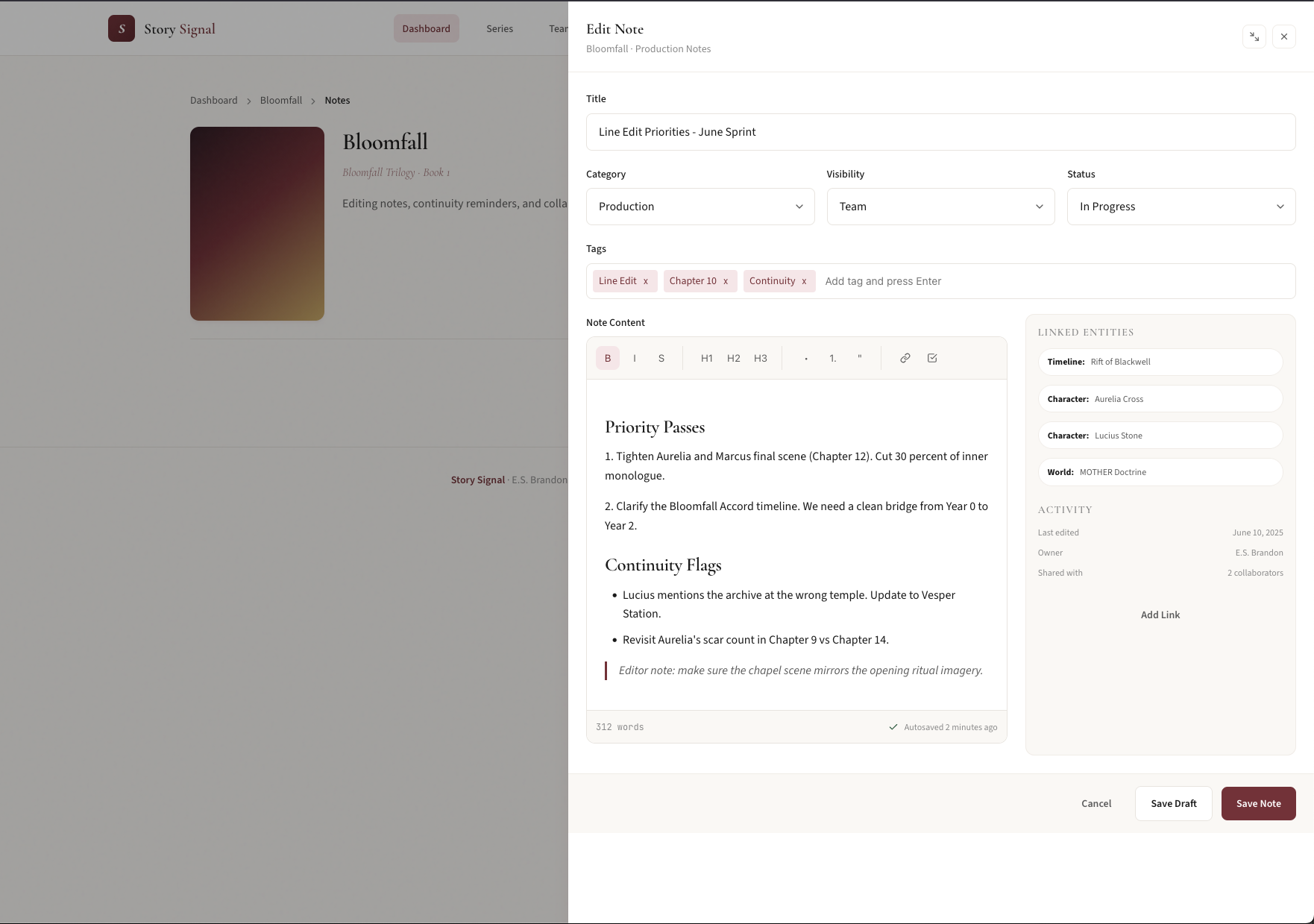Insert a block quote

click(x=860, y=359)
